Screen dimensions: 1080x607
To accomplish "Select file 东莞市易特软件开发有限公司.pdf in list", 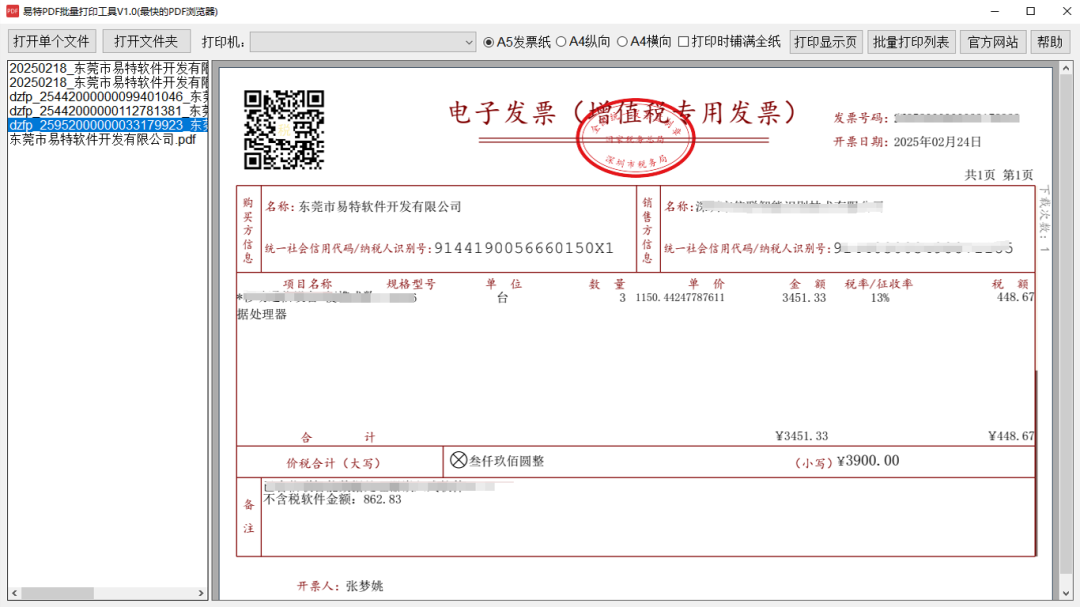I will pyautogui.click(x=102, y=140).
